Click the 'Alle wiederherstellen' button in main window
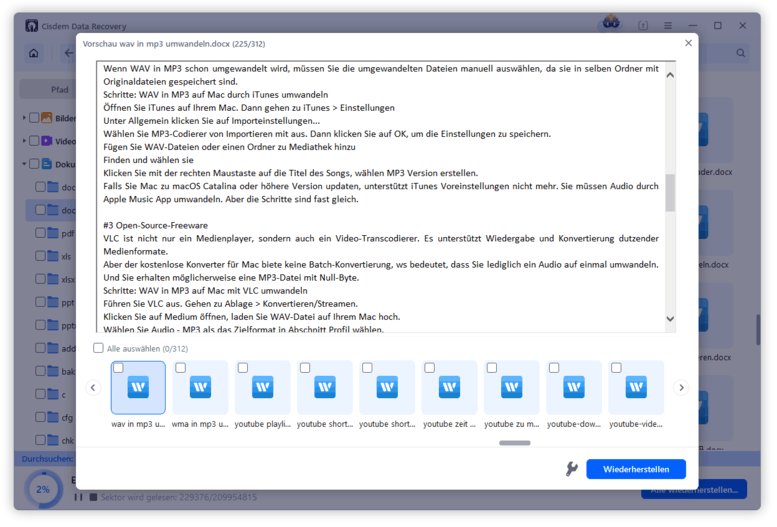The image size is (777, 527). pos(694,489)
